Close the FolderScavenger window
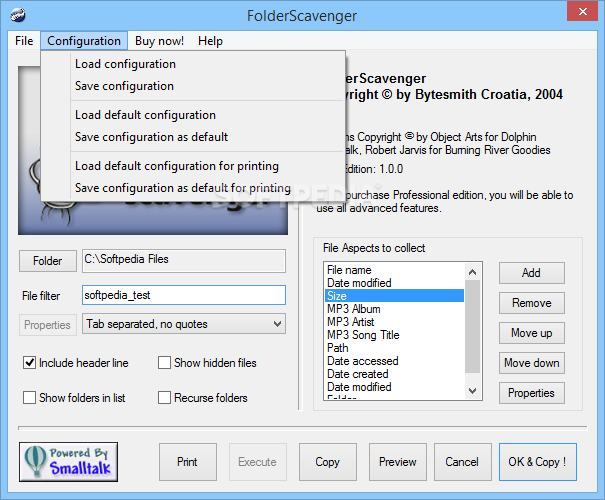This screenshot has width=605, height=500. point(582,12)
